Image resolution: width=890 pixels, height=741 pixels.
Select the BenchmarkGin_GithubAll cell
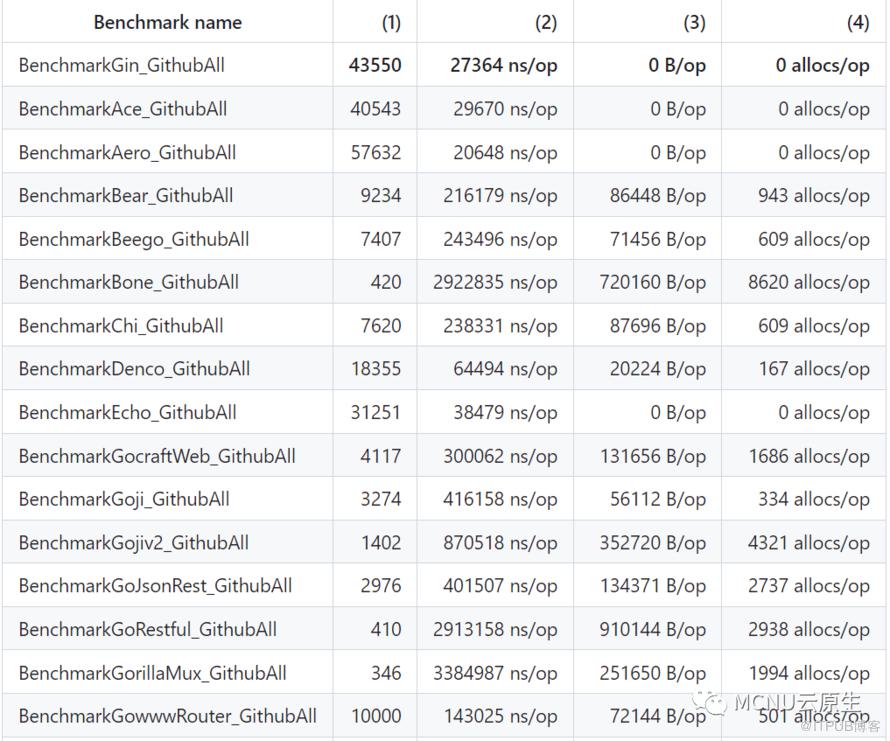tap(121, 65)
